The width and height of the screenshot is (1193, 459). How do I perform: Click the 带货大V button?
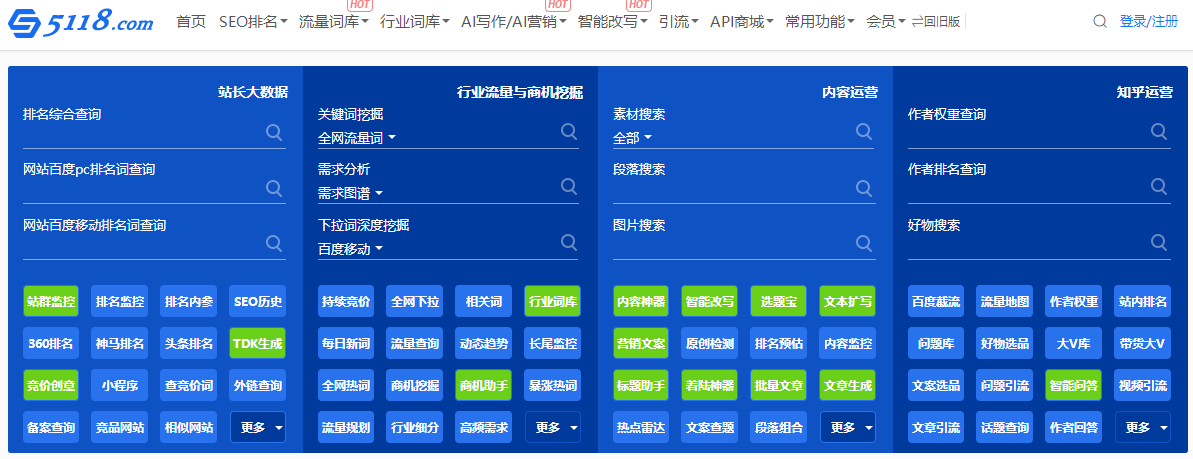[x=1143, y=343]
